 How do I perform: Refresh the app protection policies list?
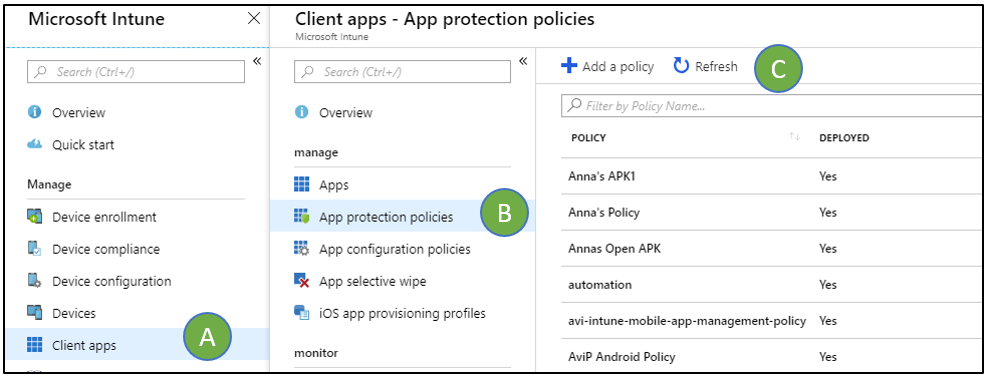click(706, 66)
